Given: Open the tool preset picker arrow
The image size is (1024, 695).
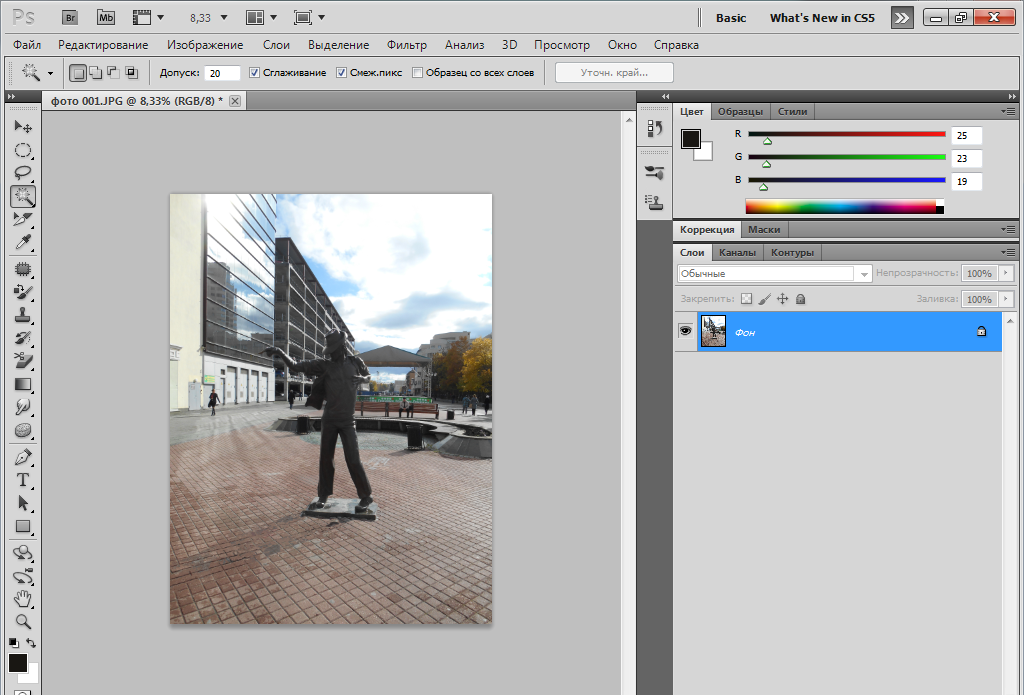Looking at the screenshot, I should (50, 73).
